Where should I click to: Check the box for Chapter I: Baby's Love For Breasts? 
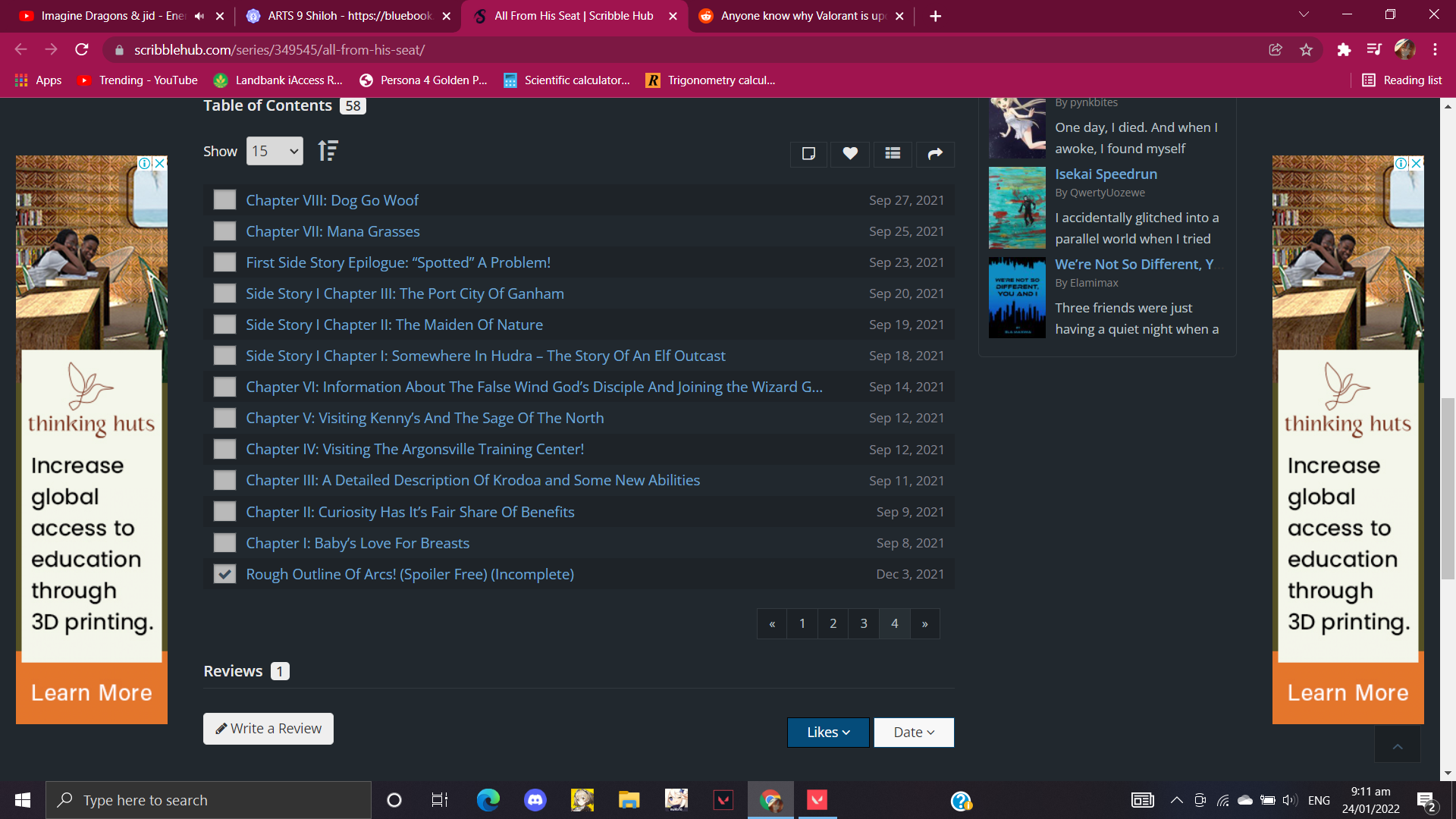click(x=224, y=543)
